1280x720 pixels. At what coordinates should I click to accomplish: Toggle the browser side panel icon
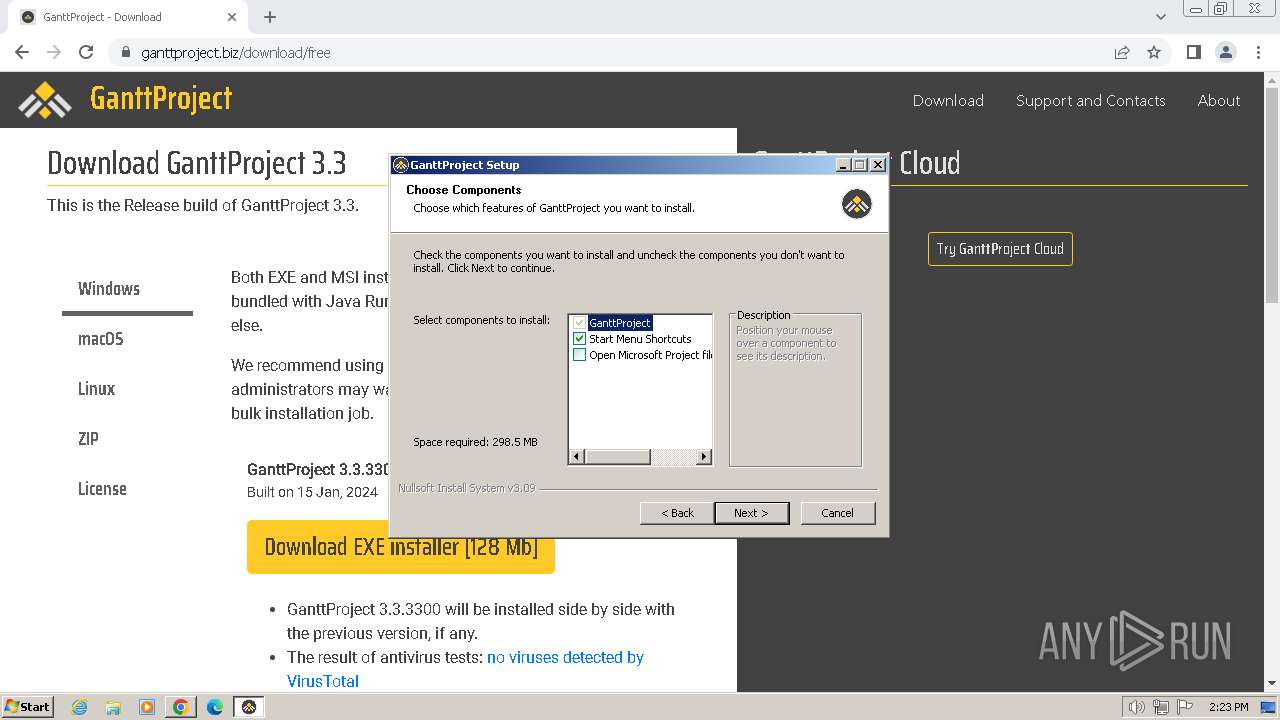[1193, 52]
